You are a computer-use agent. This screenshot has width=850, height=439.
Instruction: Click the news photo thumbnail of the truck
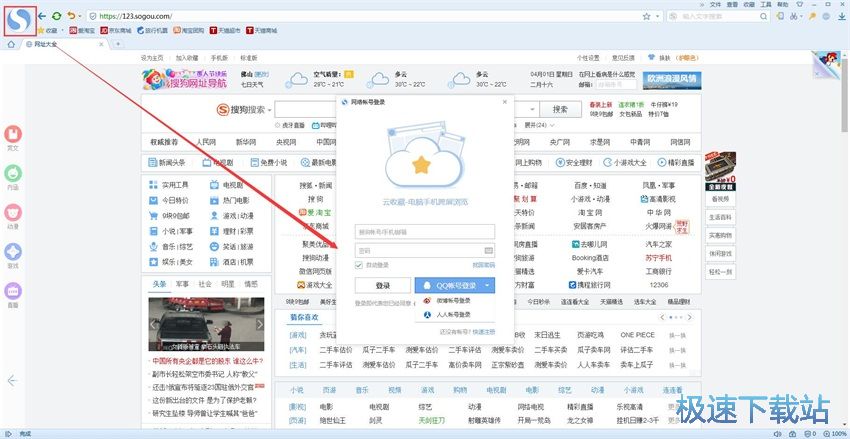[207, 324]
